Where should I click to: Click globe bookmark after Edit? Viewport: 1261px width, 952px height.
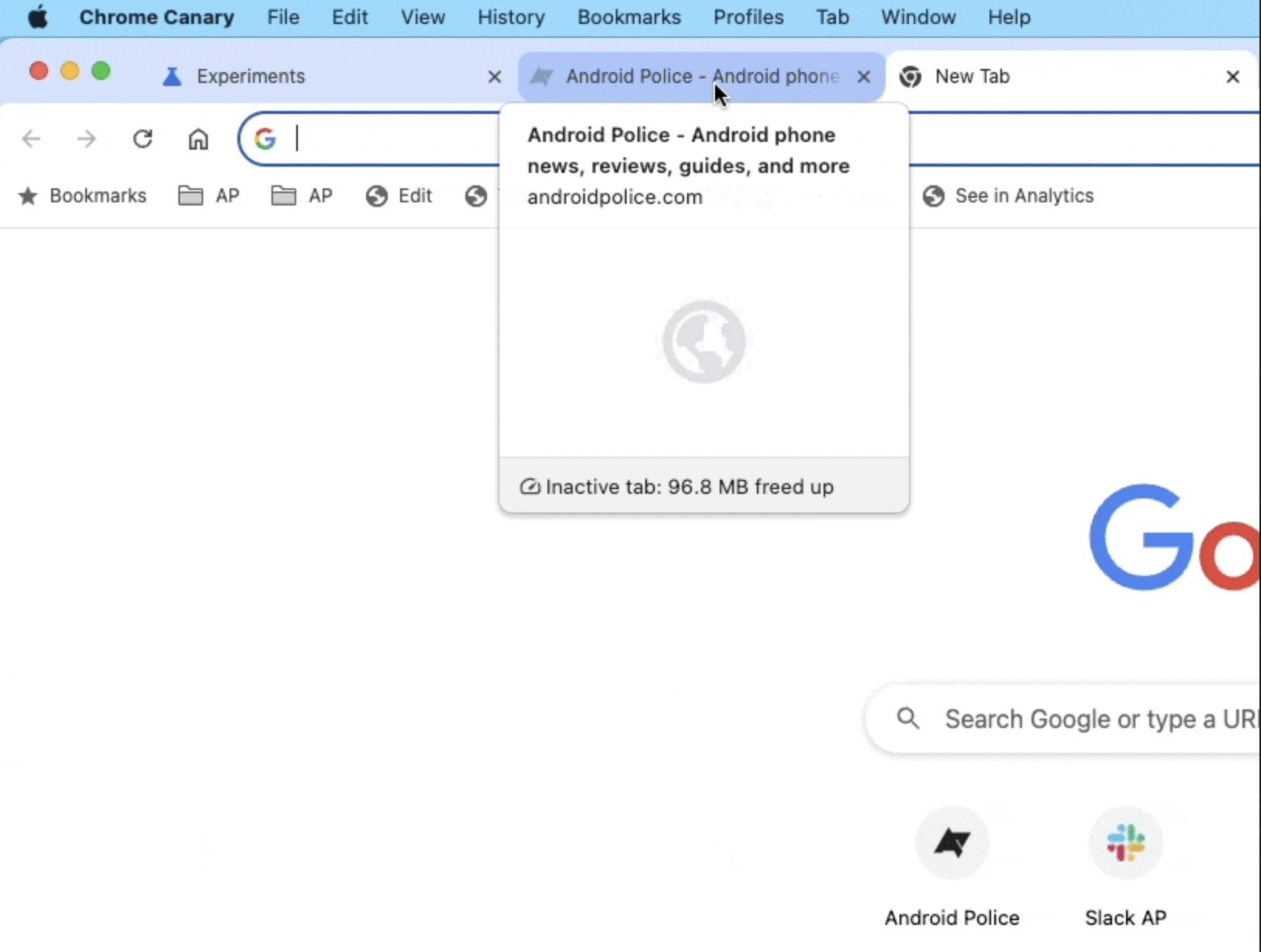[476, 196]
